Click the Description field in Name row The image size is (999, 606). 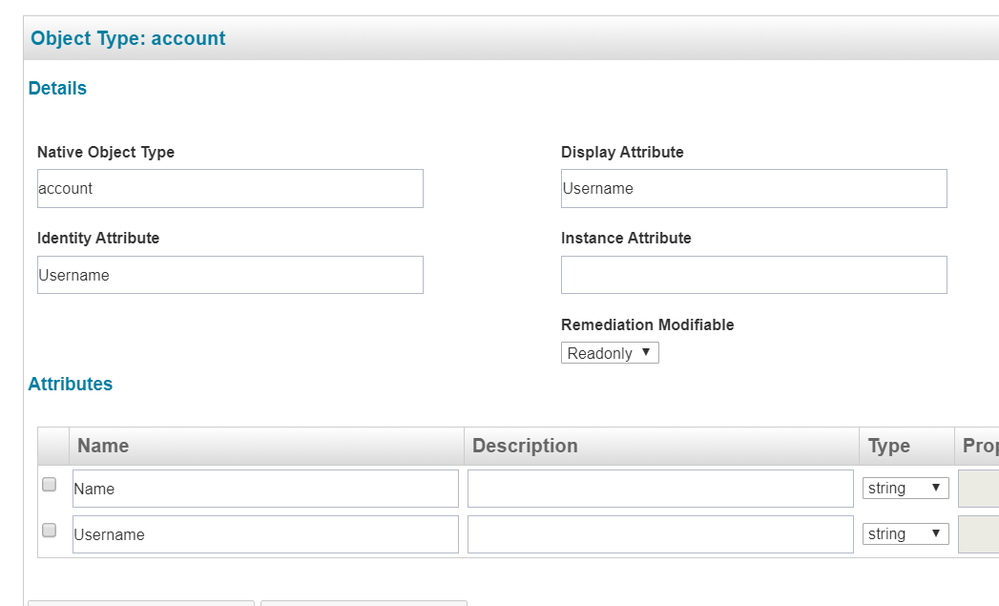(x=660, y=489)
